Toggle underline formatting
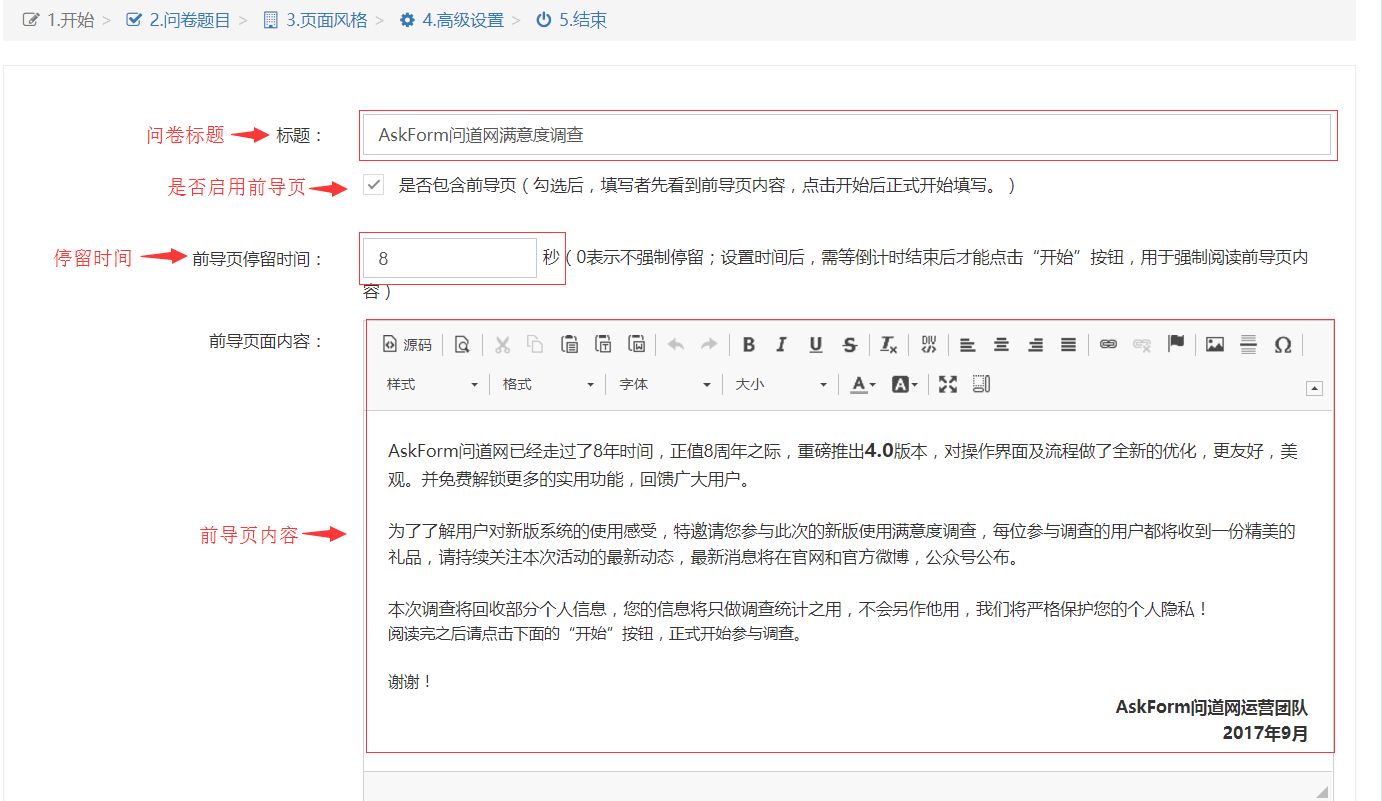 [816, 345]
